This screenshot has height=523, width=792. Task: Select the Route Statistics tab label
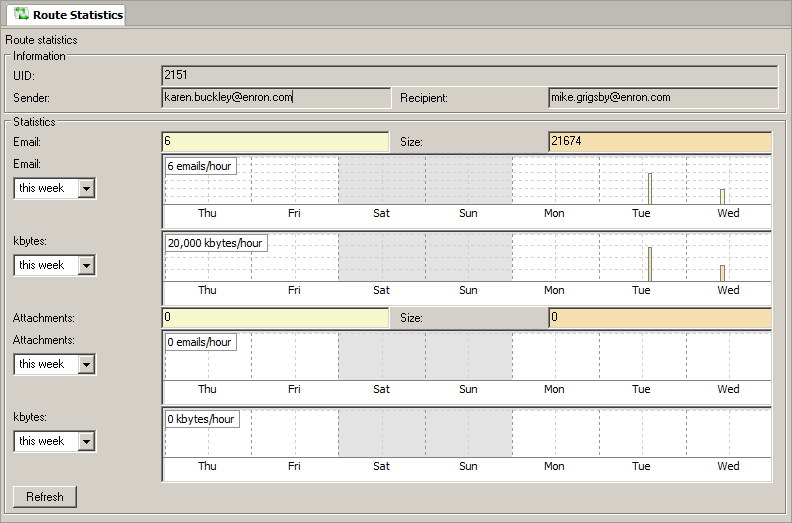[77, 15]
